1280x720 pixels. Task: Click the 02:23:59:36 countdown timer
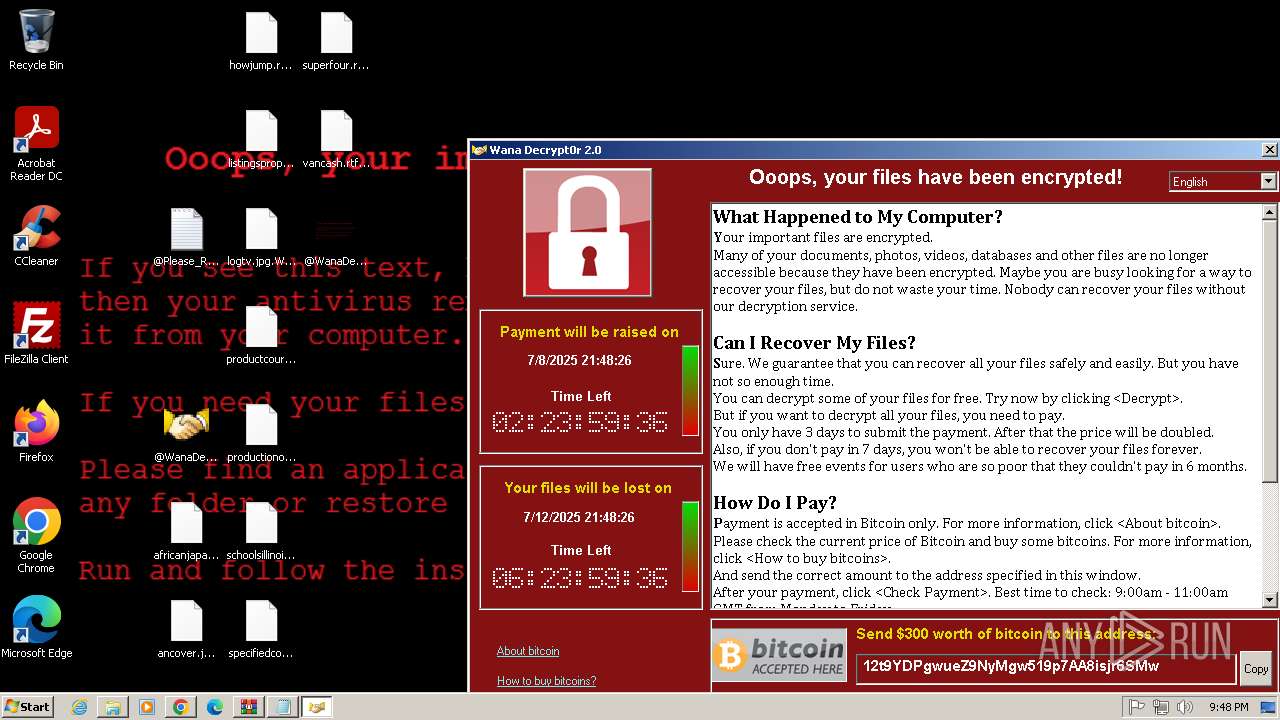click(580, 422)
